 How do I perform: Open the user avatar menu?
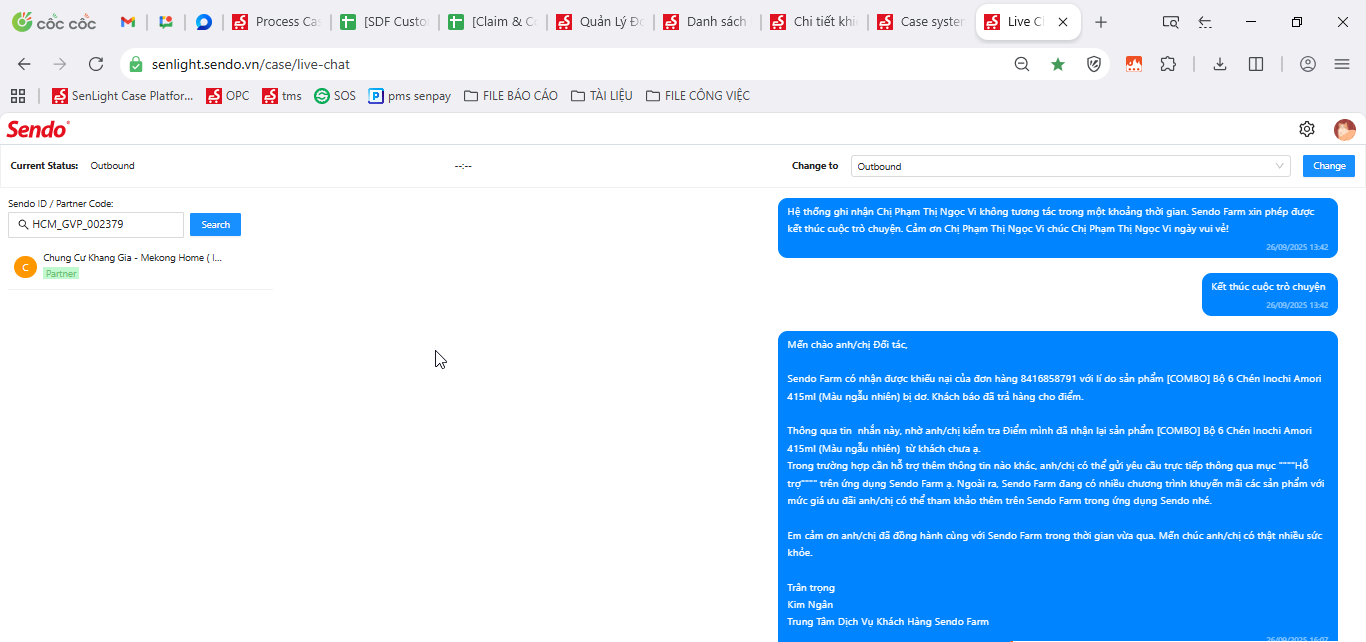(1345, 129)
